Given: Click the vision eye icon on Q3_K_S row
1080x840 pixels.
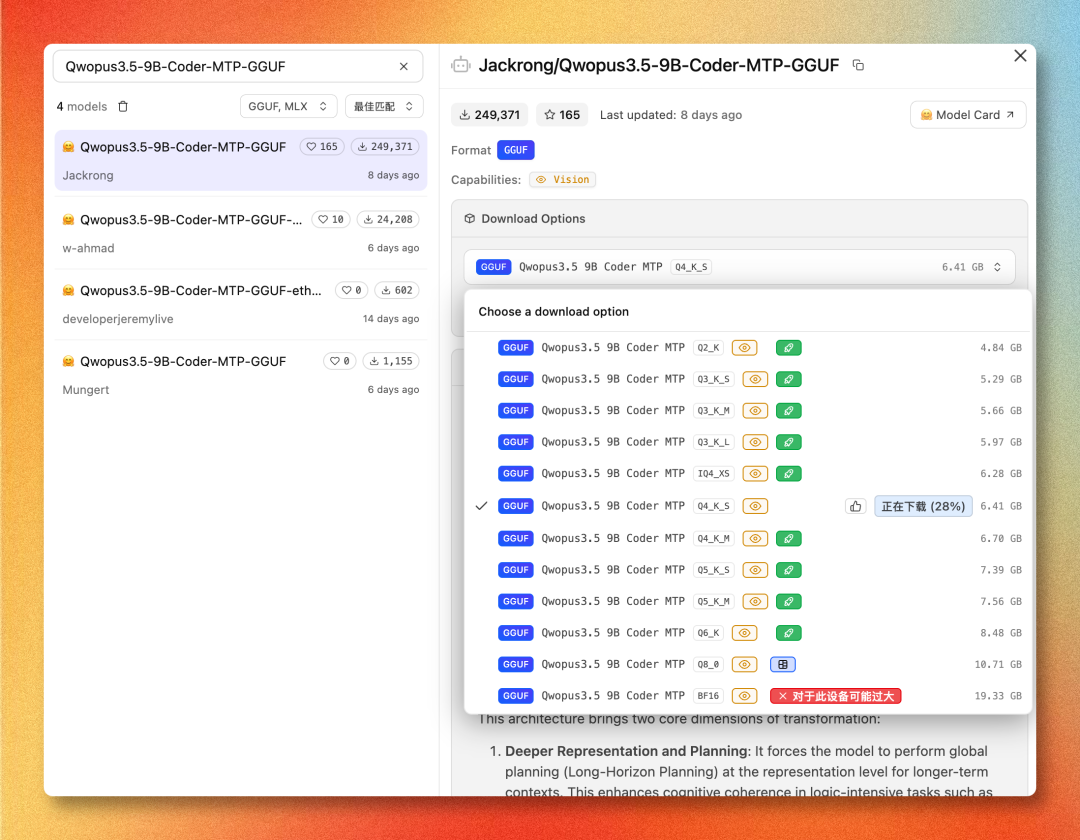Looking at the screenshot, I should point(756,379).
